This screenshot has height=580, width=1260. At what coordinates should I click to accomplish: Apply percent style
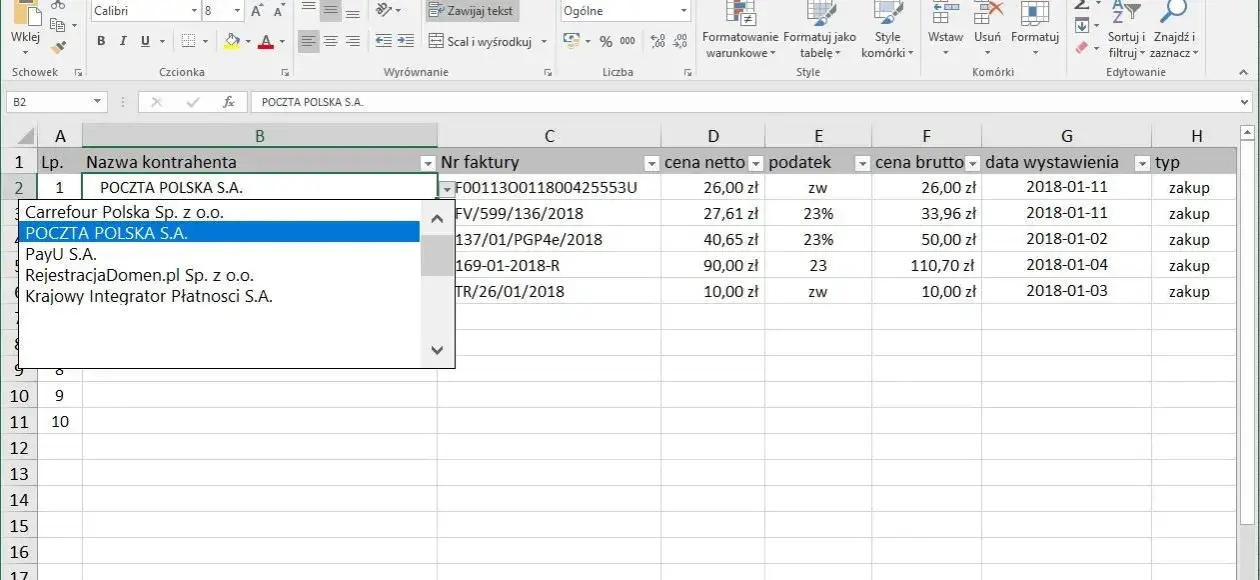tap(606, 42)
